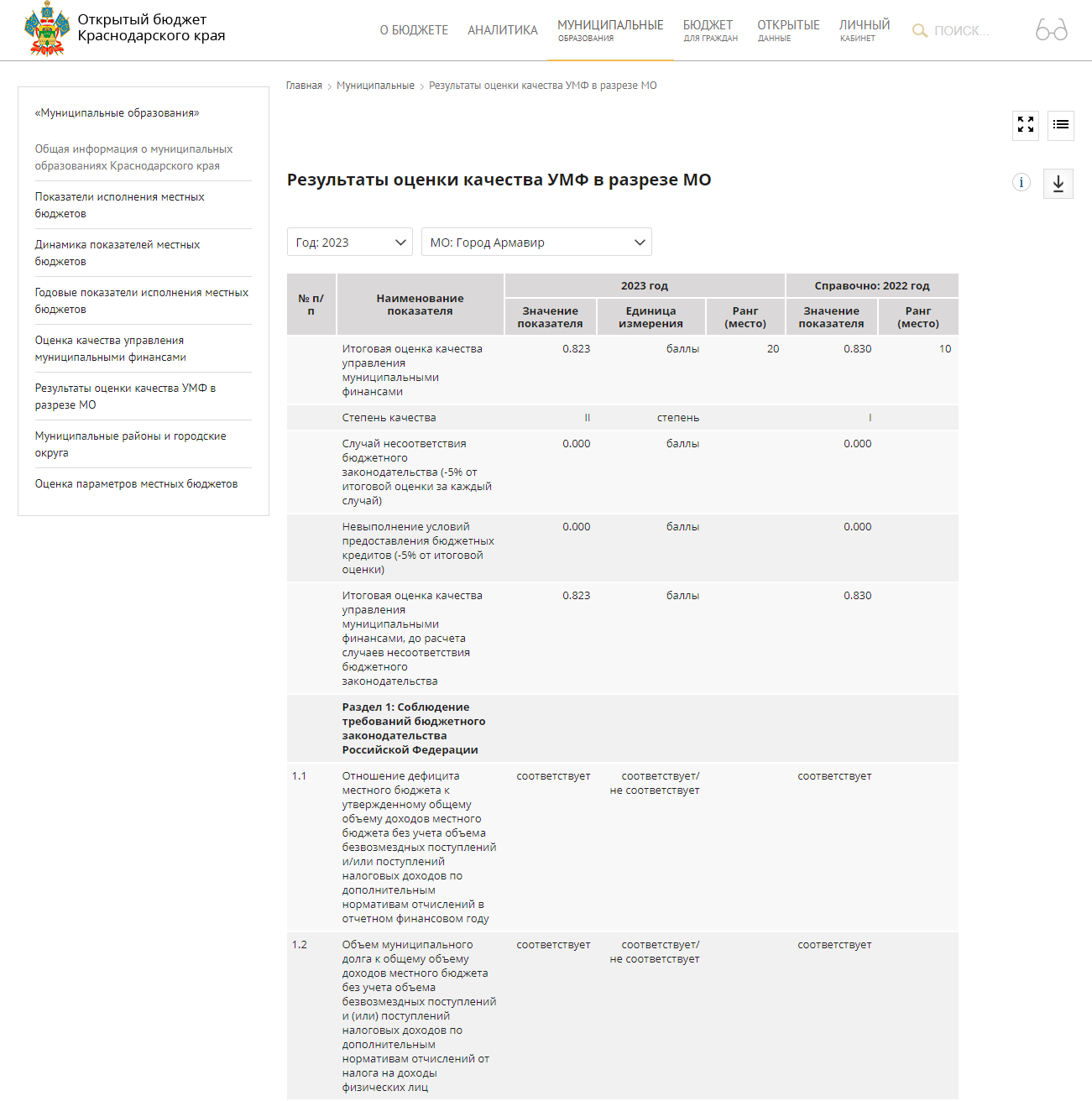1092x1101 pixels.
Task: Select the Муниципальные образования tab
Action: [610, 30]
